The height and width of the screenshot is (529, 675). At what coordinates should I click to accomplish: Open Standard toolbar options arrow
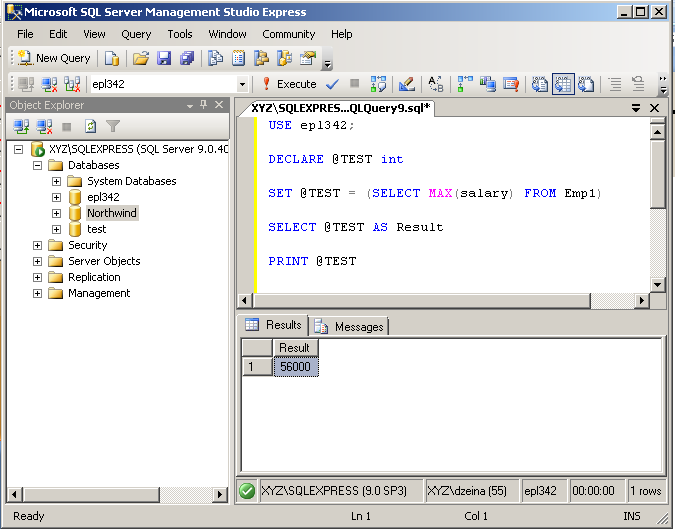pyautogui.click(x=328, y=64)
